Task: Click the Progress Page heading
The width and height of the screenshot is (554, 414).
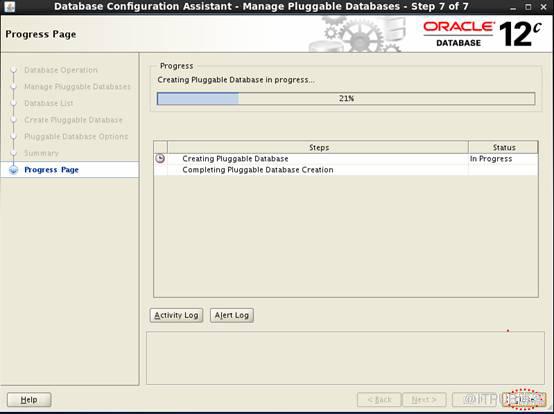Action: coord(41,34)
